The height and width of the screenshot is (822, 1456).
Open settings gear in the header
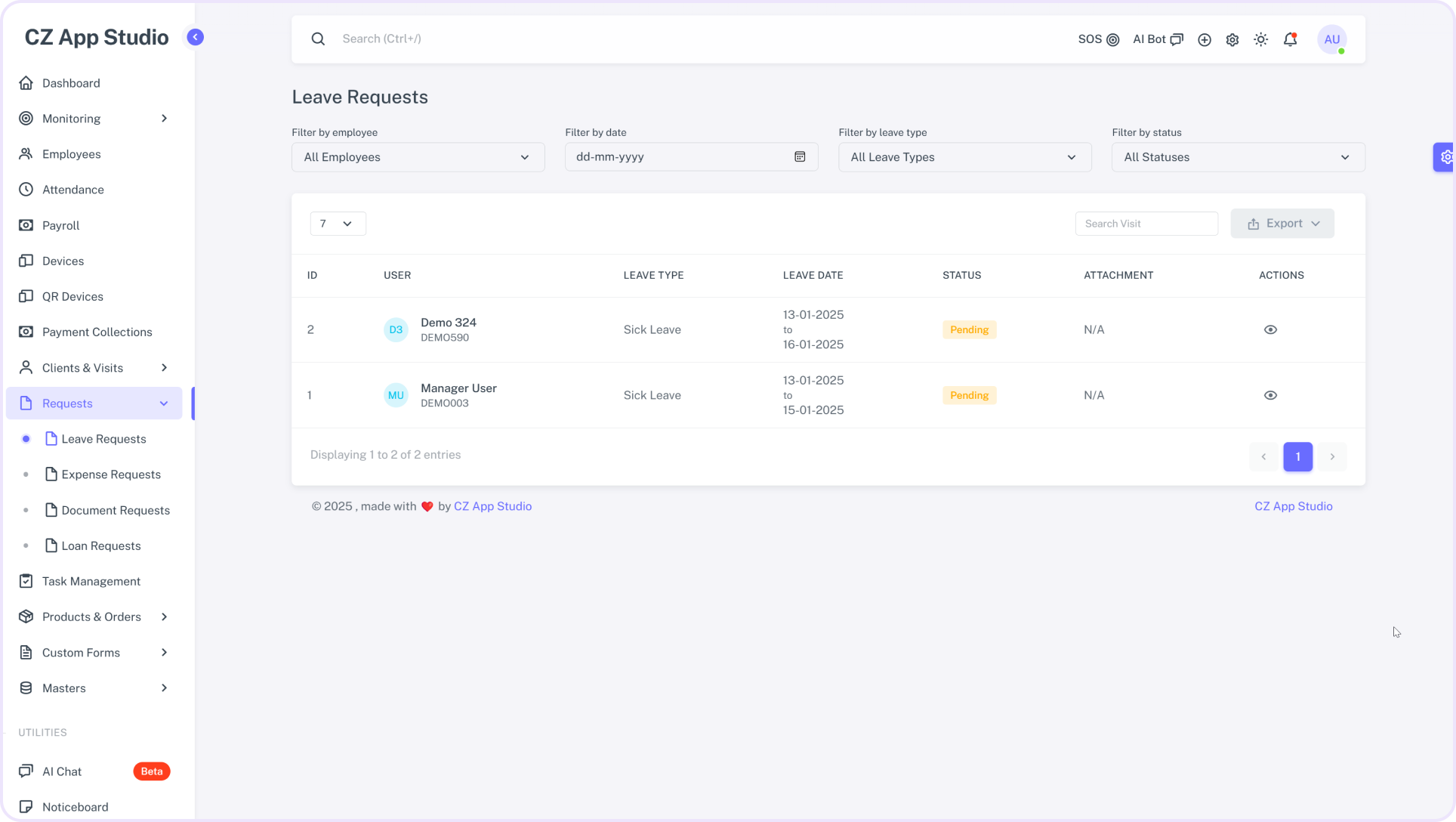[x=1232, y=39]
